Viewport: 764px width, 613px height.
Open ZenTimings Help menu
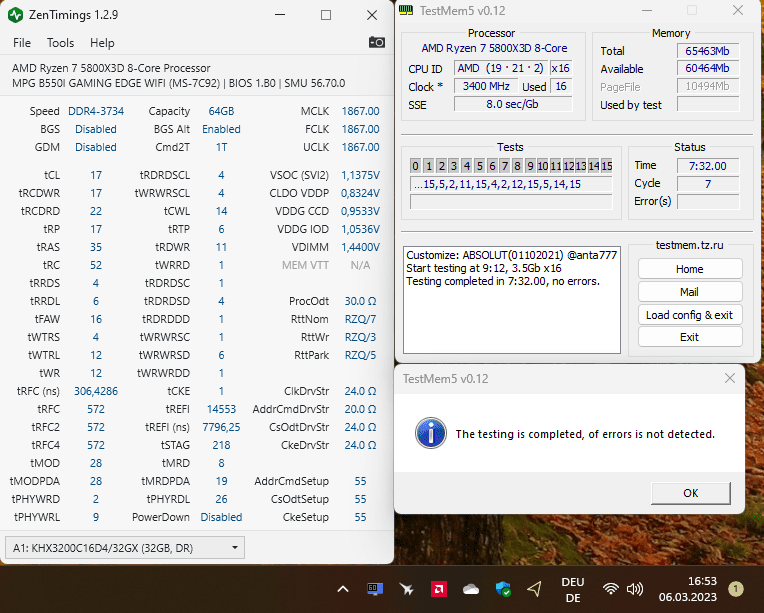coord(102,43)
